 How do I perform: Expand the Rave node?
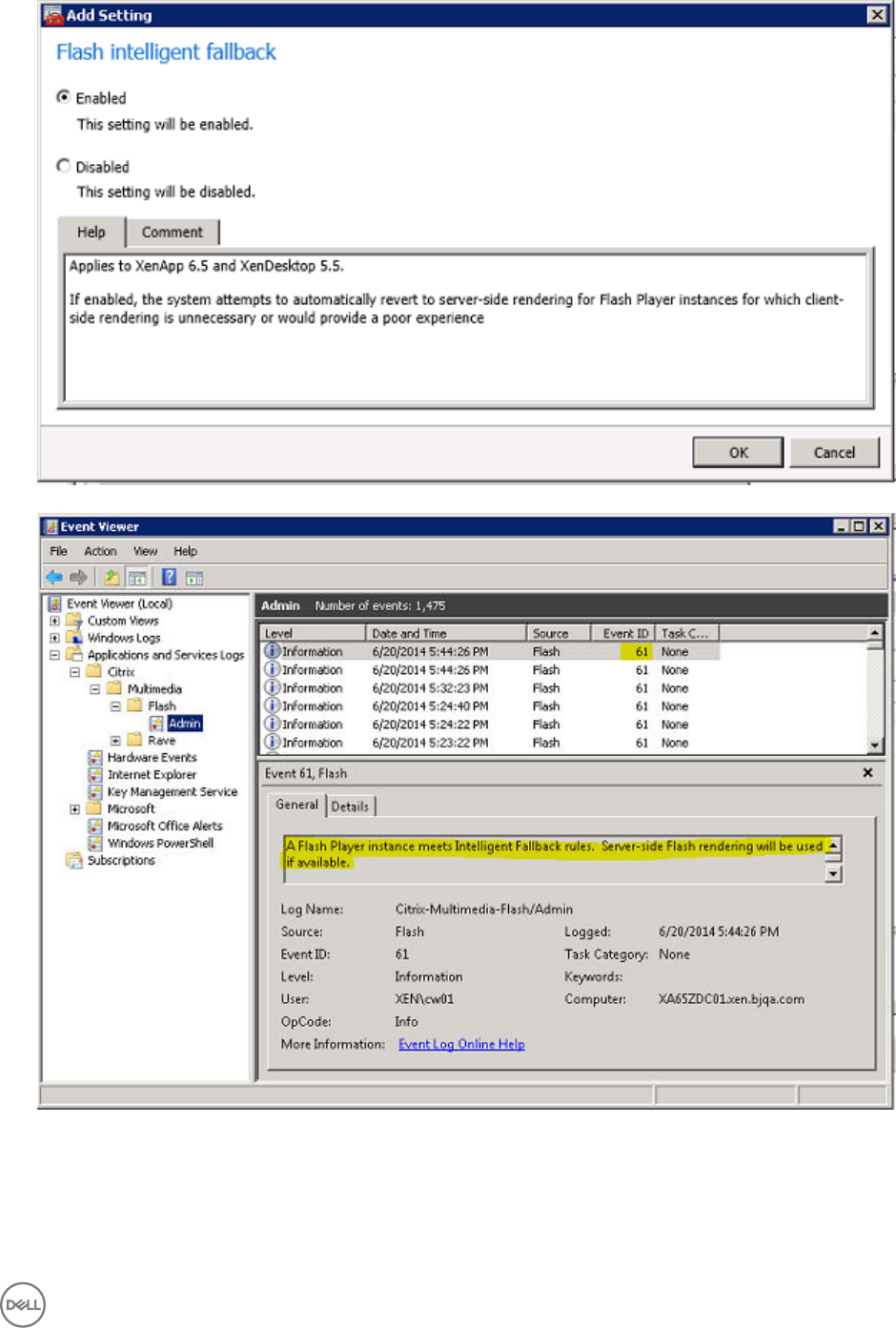pos(114,740)
